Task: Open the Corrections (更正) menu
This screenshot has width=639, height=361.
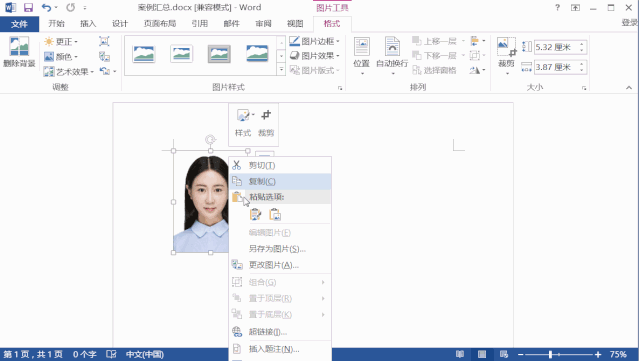Action: point(61,42)
